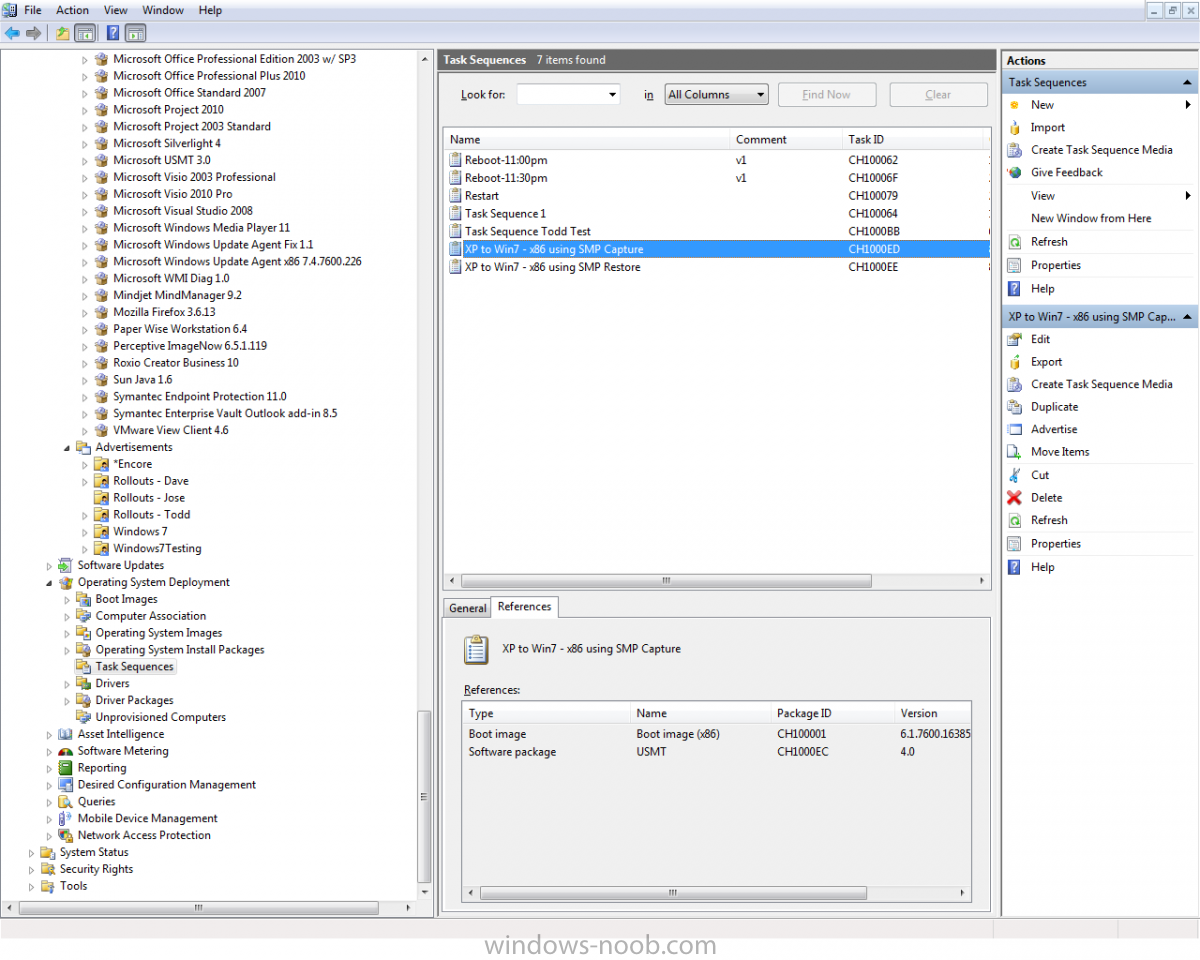The height and width of the screenshot is (960, 1200).
Task: Click the Duplicate action icon
Action: (x=1014, y=407)
